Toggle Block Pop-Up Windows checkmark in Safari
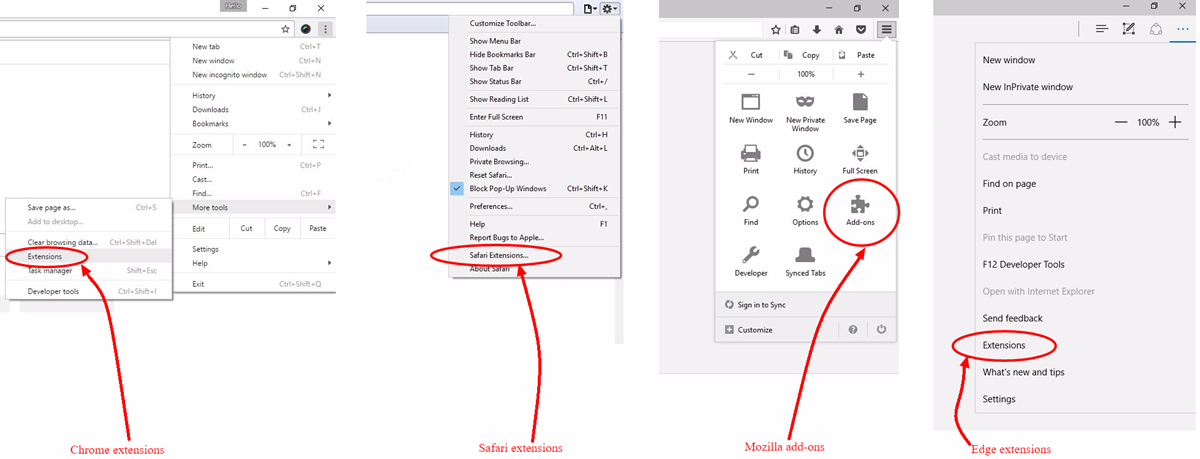Viewport: 1200px width, 459px height. point(457,188)
